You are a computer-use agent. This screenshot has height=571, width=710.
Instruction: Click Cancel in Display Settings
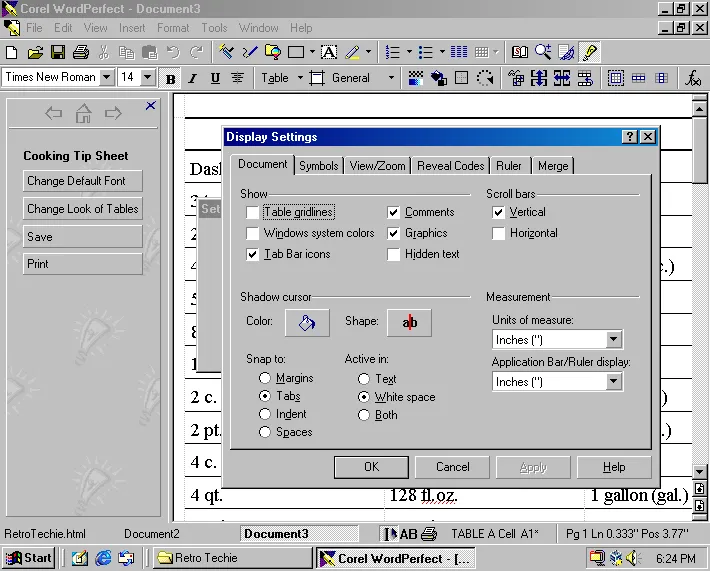452,467
